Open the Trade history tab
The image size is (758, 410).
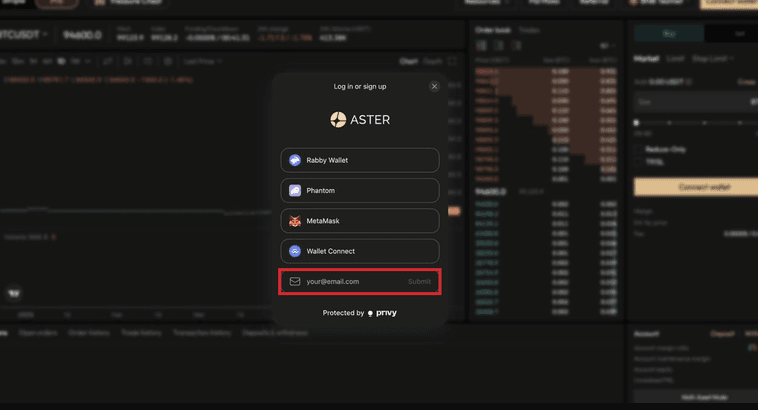pyautogui.click(x=141, y=333)
